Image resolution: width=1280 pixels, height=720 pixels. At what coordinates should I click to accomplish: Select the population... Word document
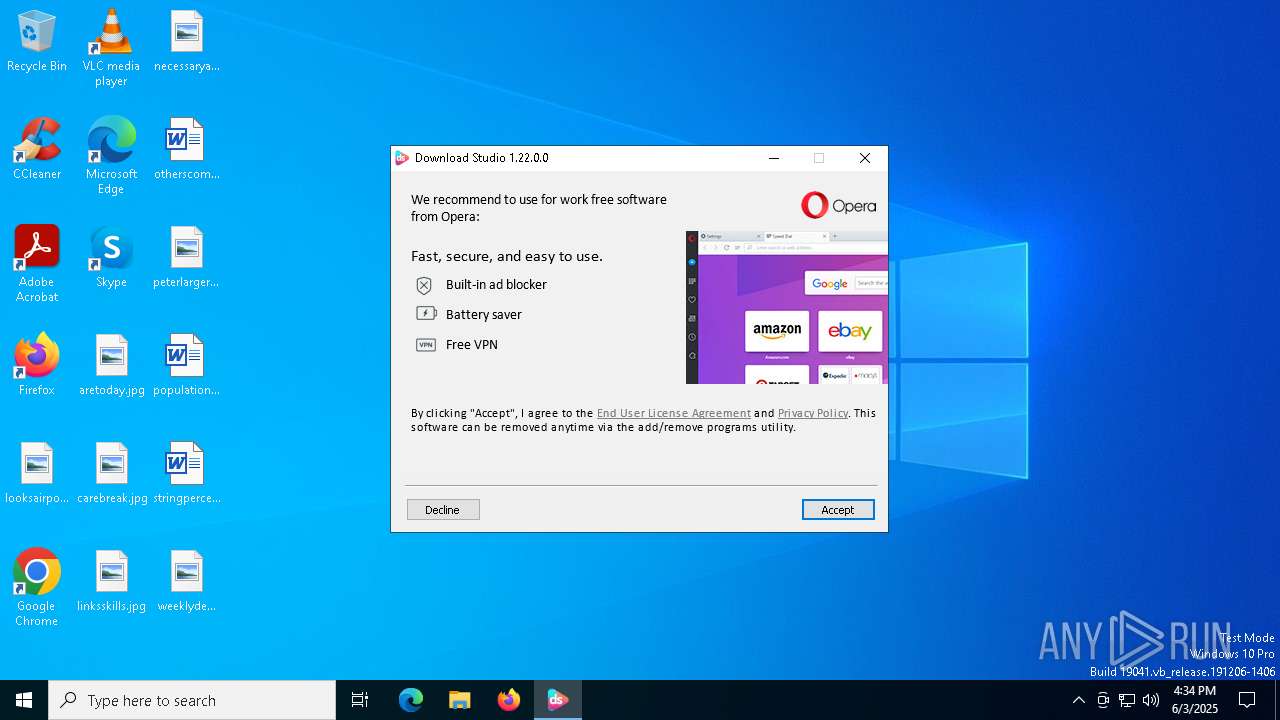pyautogui.click(x=187, y=366)
